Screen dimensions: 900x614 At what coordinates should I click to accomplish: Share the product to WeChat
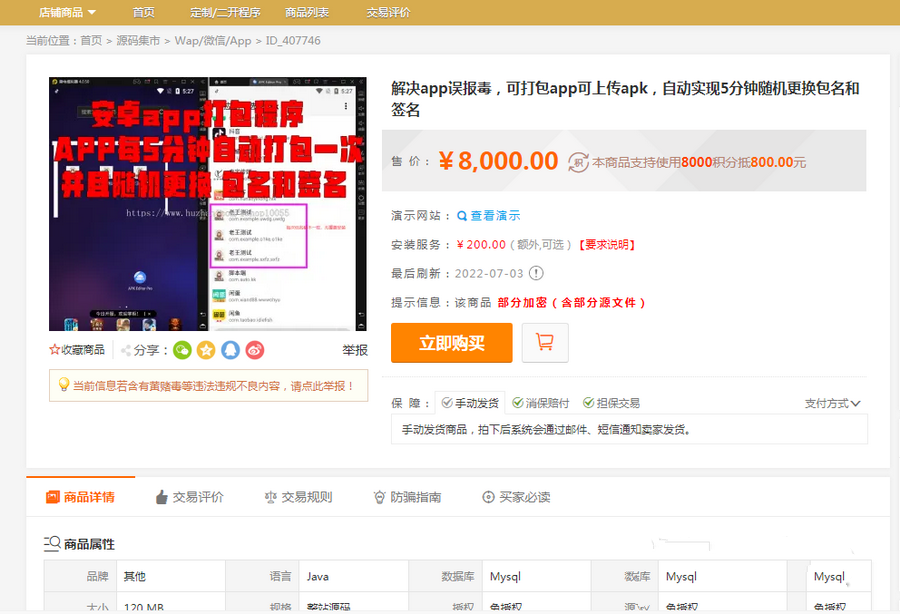coord(181,350)
